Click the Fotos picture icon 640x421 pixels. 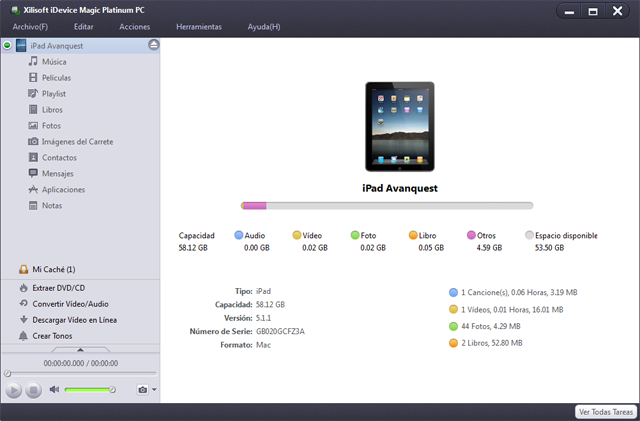[x=33, y=125]
